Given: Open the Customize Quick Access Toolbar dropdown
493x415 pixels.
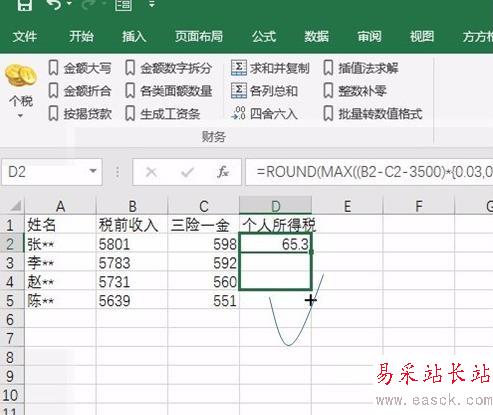Looking at the screenshot, I should tap(152, 4).
